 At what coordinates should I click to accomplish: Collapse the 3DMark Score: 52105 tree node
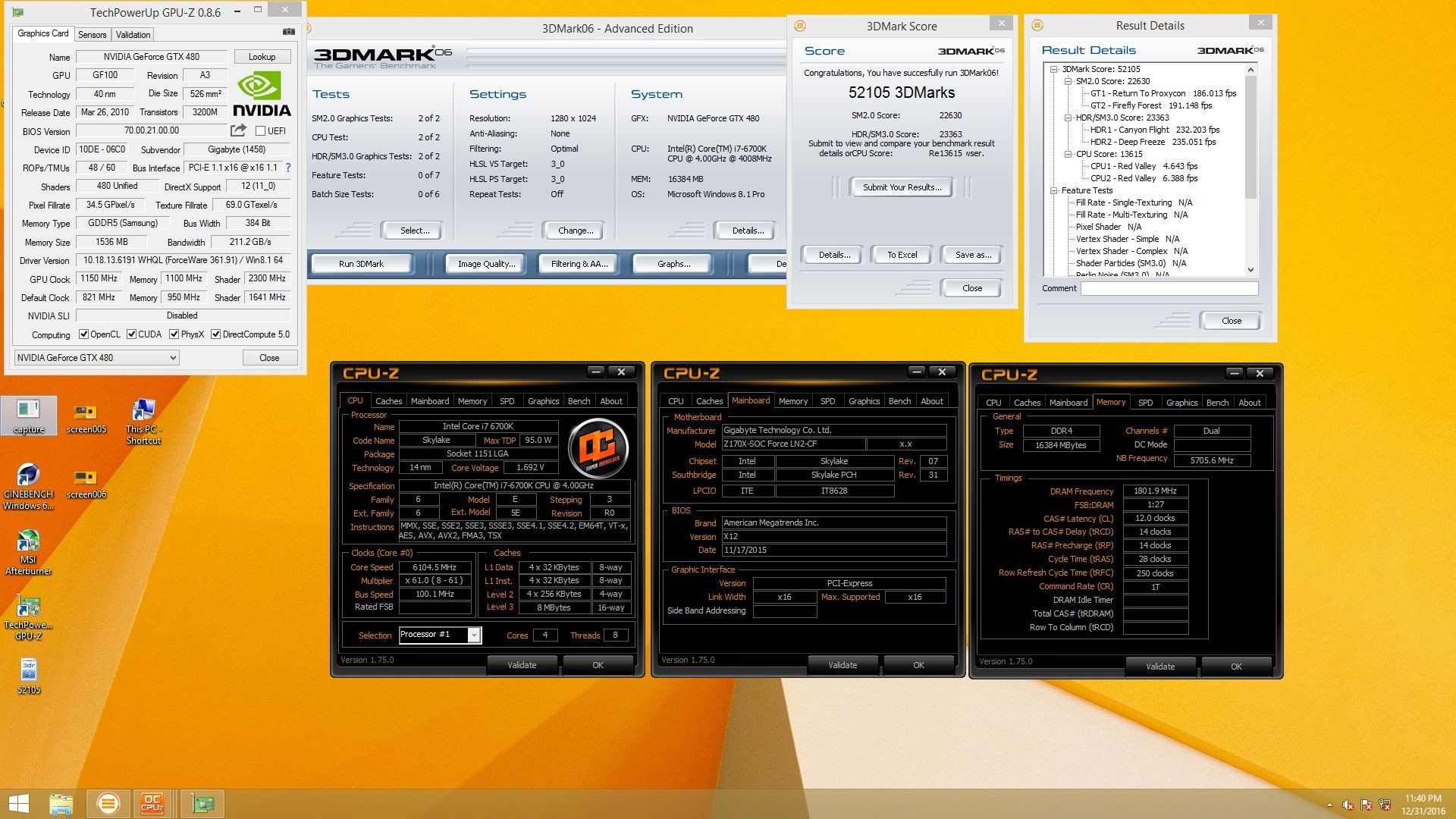1054,69
